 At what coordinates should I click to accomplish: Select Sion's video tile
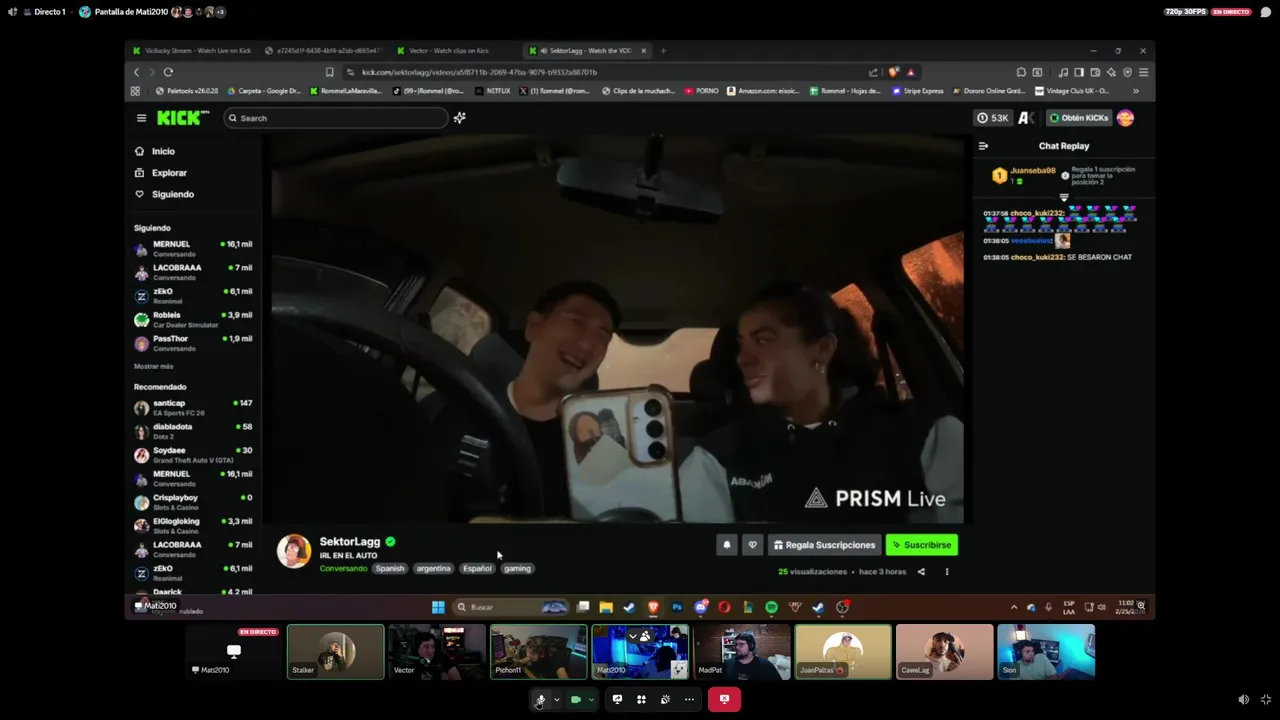tap(1046, 652)
